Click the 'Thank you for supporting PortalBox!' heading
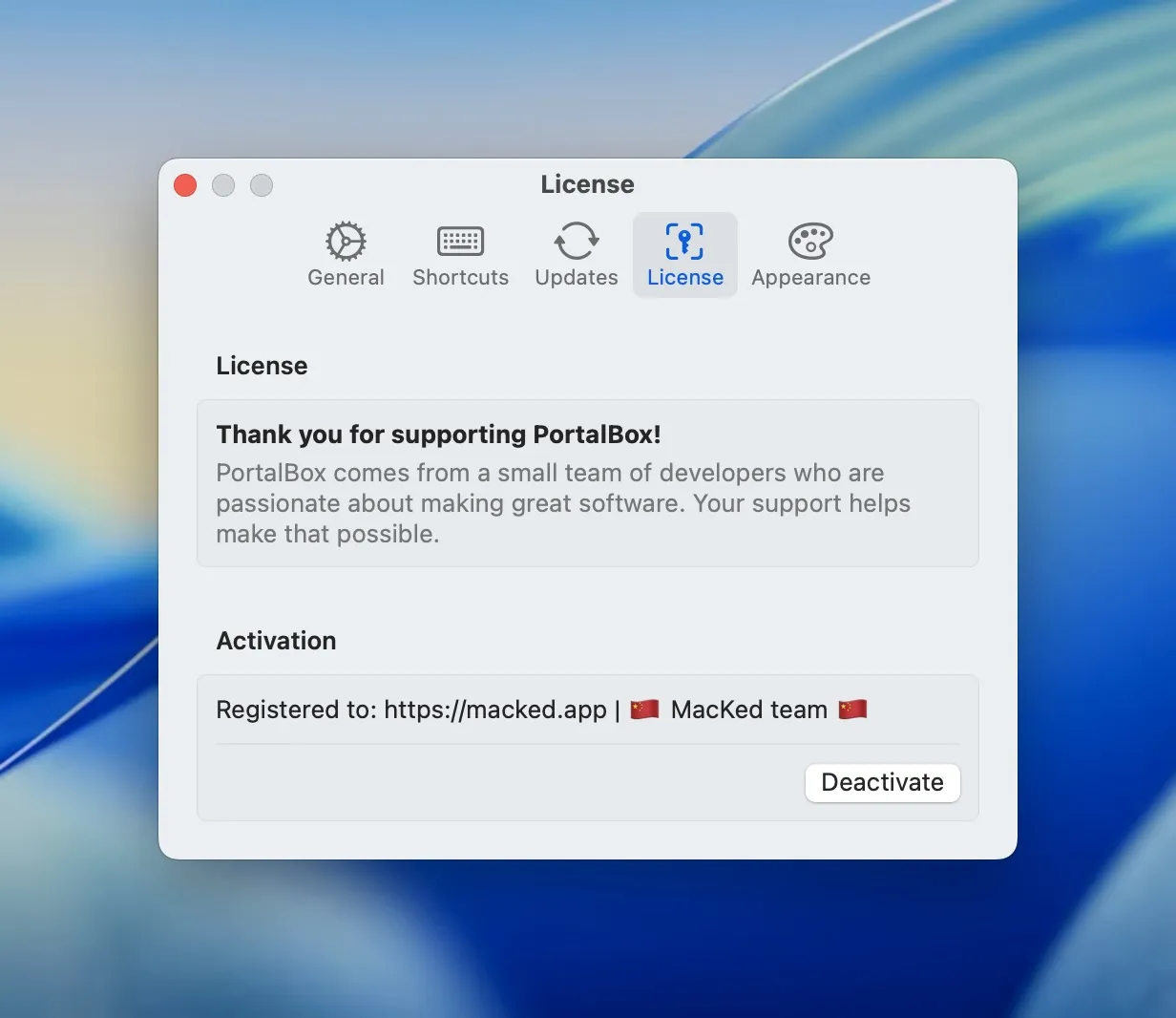This screenshot has height=1018, width=1176. (x=438, y=435)
